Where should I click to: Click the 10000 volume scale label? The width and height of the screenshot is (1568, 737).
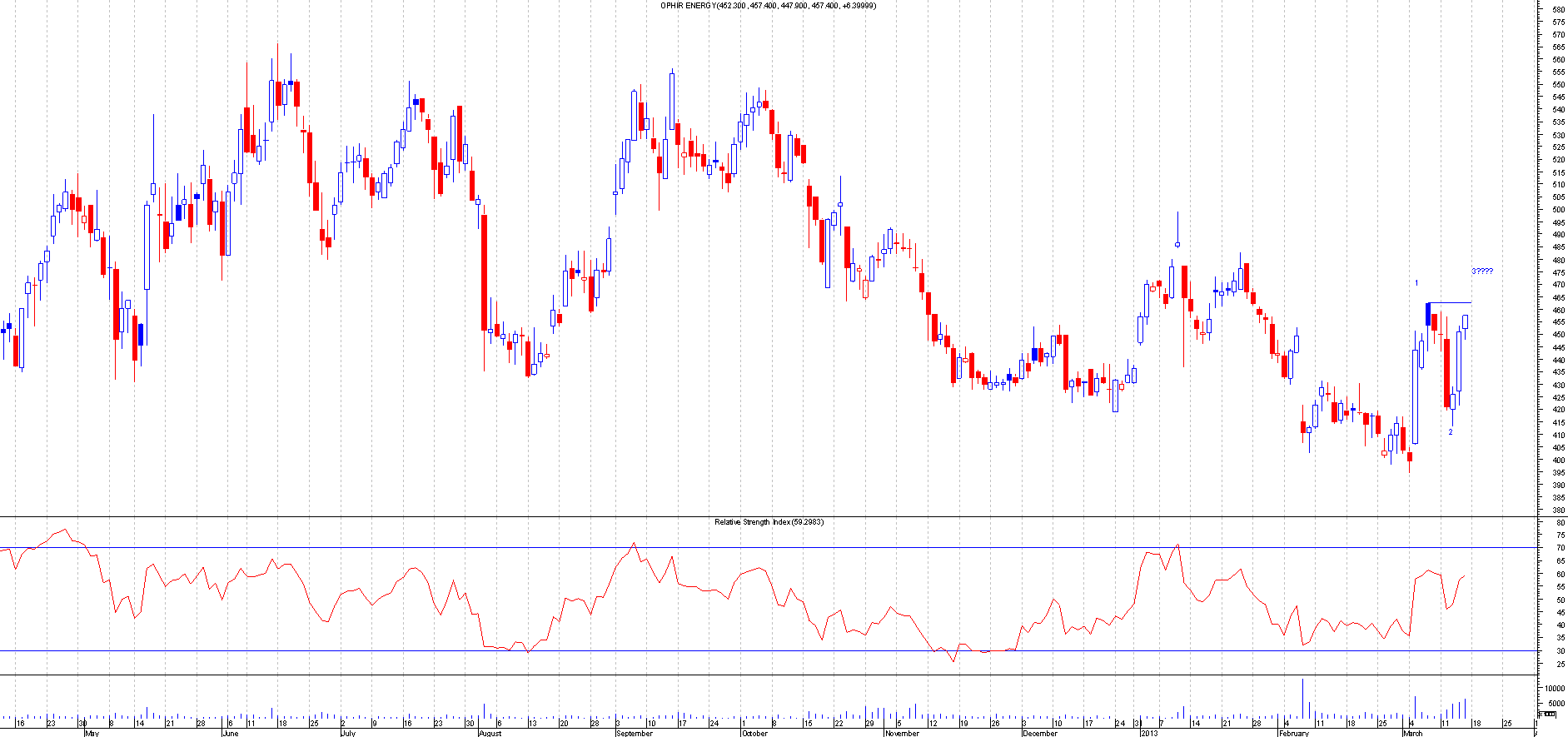(1554, 689)
